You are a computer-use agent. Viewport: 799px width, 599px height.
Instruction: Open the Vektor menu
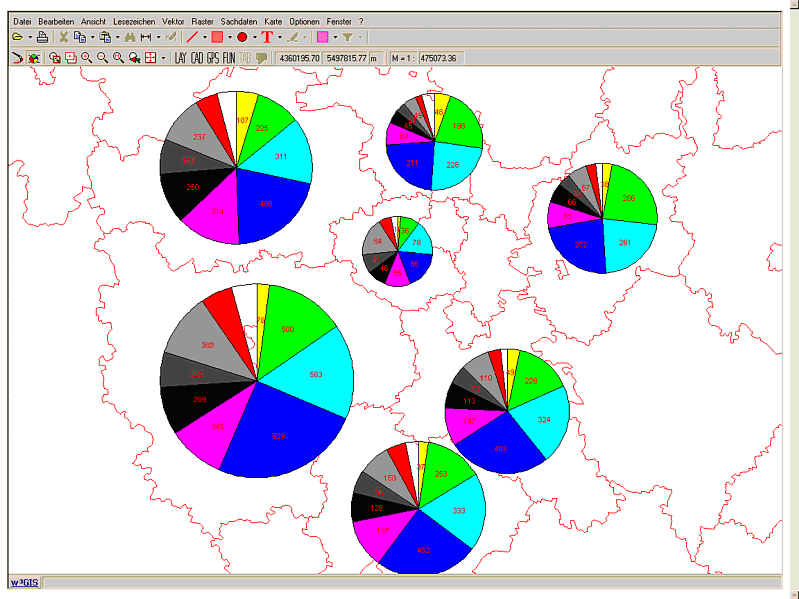pyautogui.click(x=170, y=21)
